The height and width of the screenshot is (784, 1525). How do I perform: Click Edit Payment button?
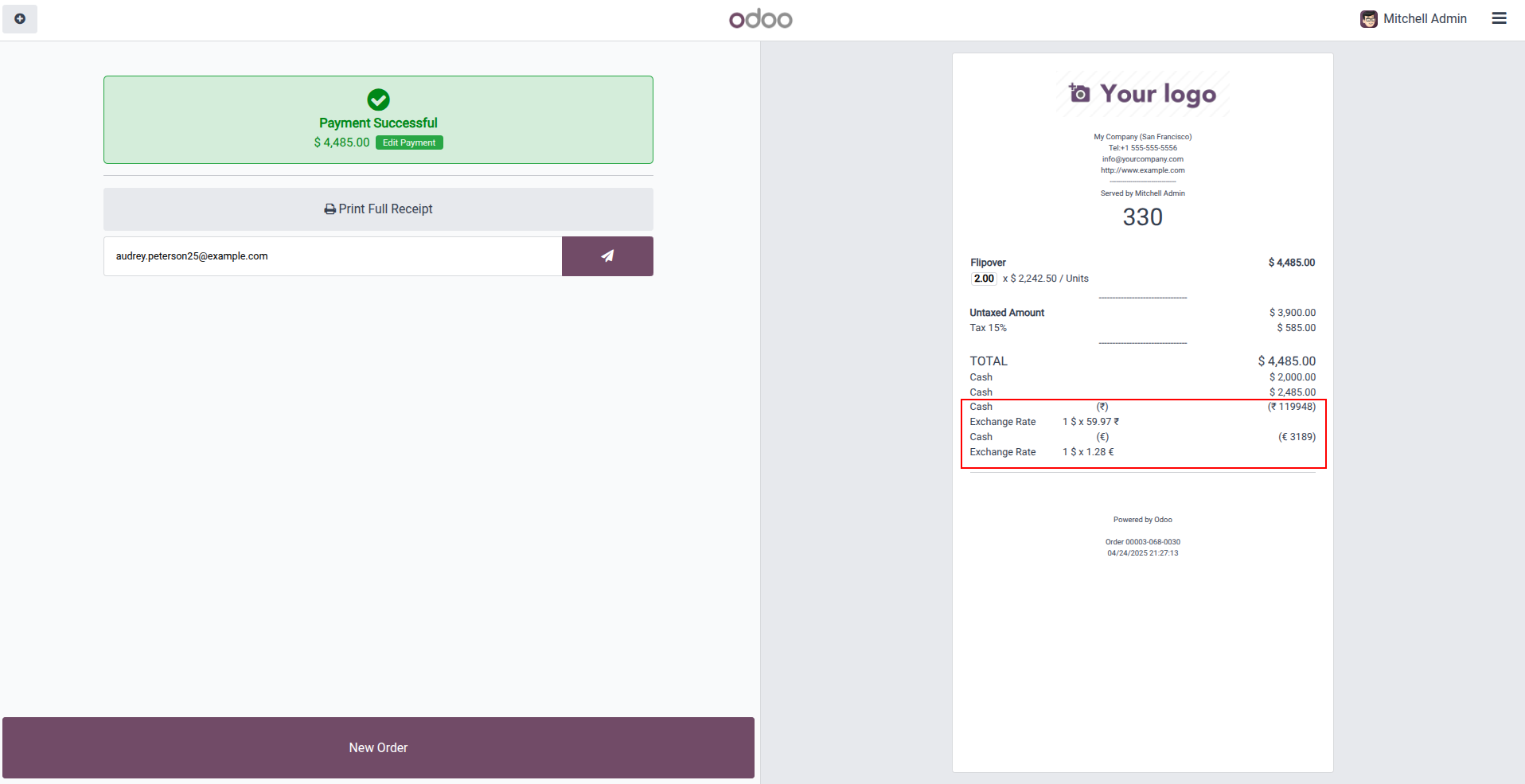(x=409, y=142)
